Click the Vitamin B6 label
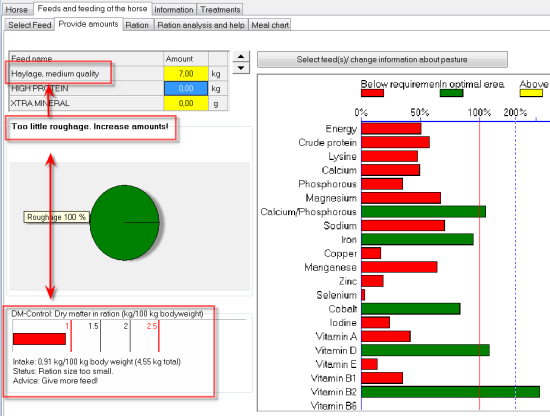Screen dimensions: 550x416 333,406
